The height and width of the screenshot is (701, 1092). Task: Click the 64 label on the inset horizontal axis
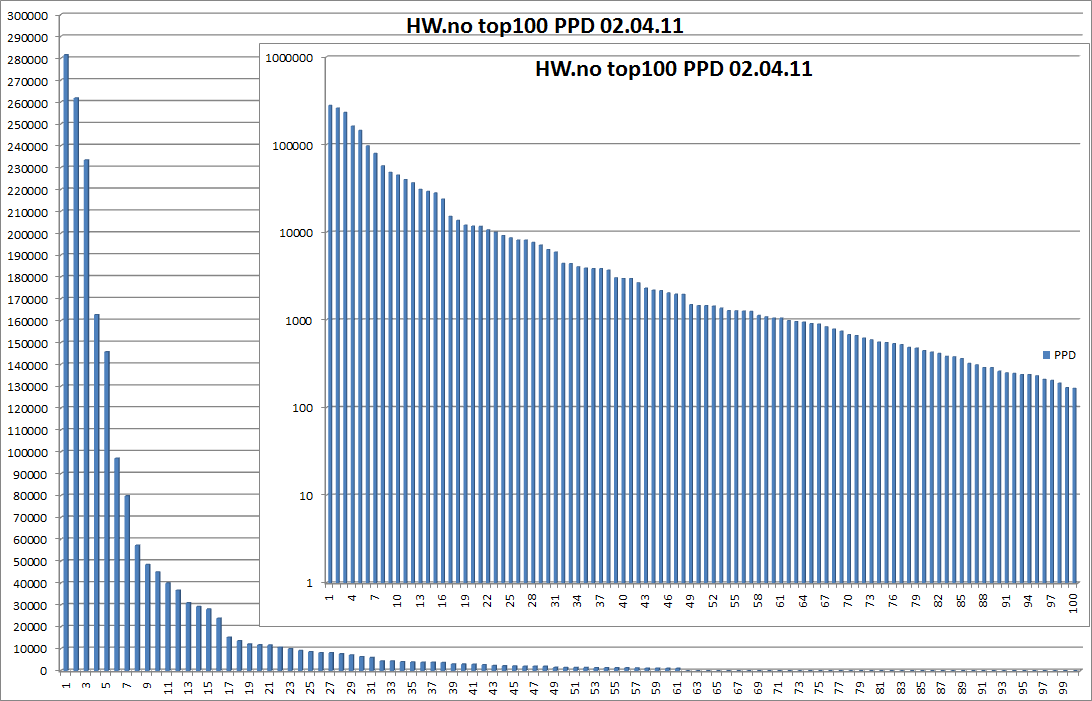pyautogui.click(x=803, y=601)
